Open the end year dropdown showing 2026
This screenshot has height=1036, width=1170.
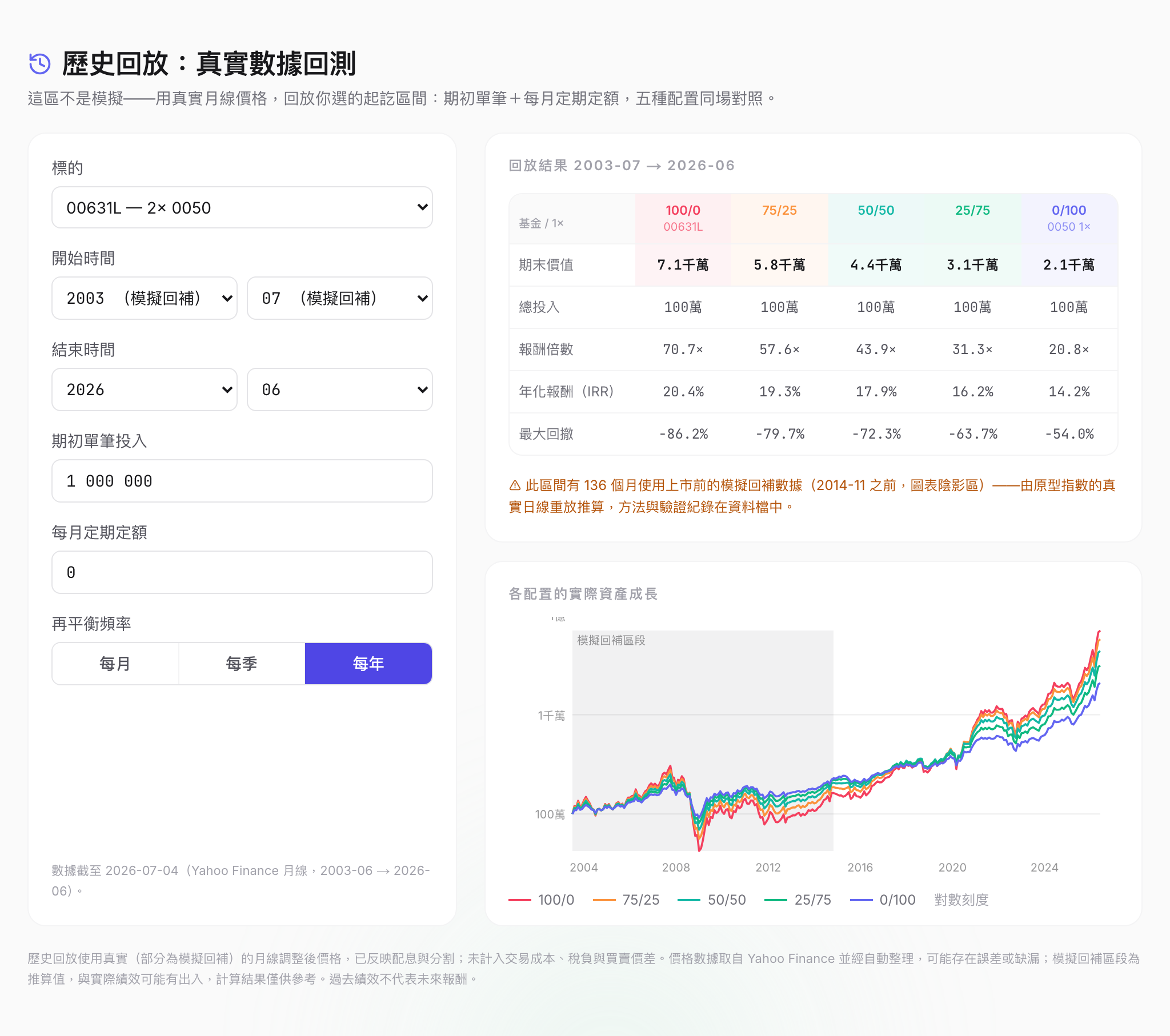click(x=144, y=390)
